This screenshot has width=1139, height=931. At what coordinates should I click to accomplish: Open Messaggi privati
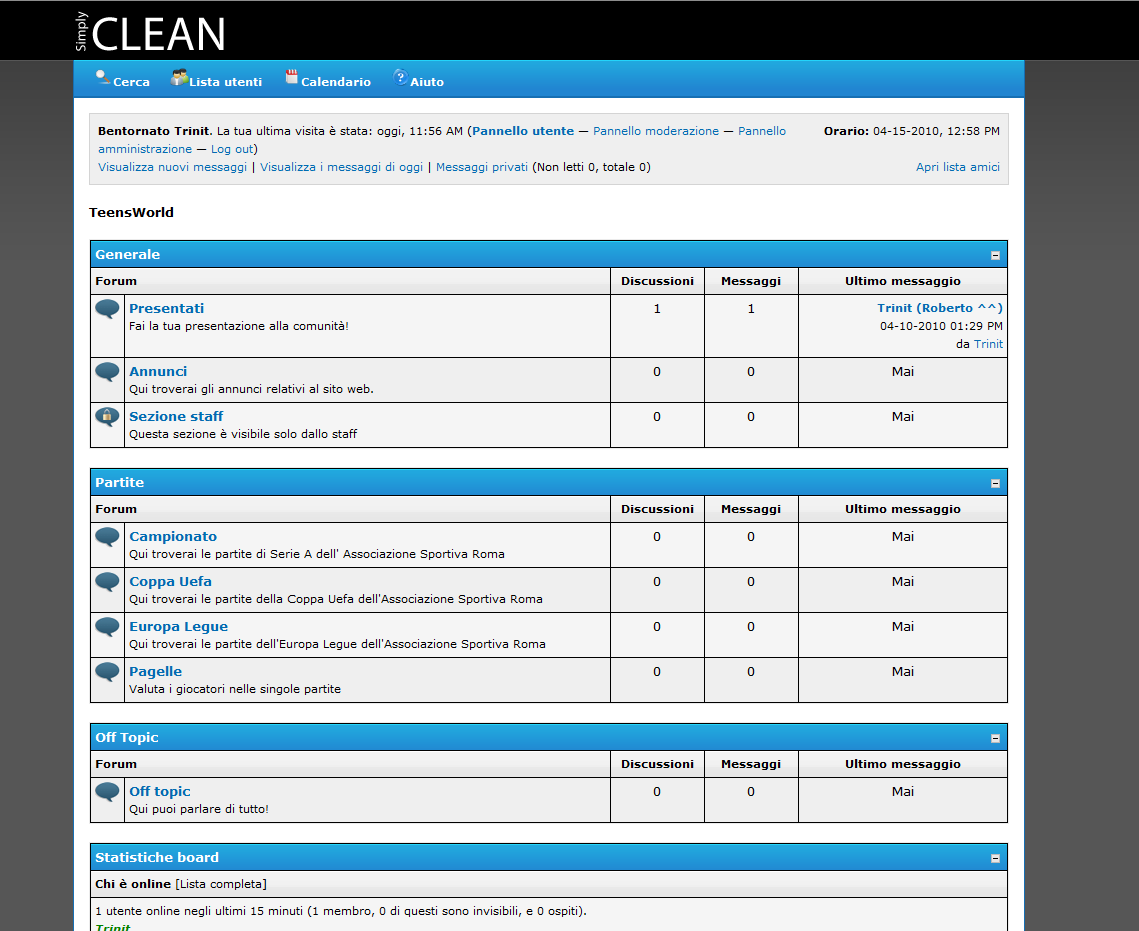(x=482, y=167)
